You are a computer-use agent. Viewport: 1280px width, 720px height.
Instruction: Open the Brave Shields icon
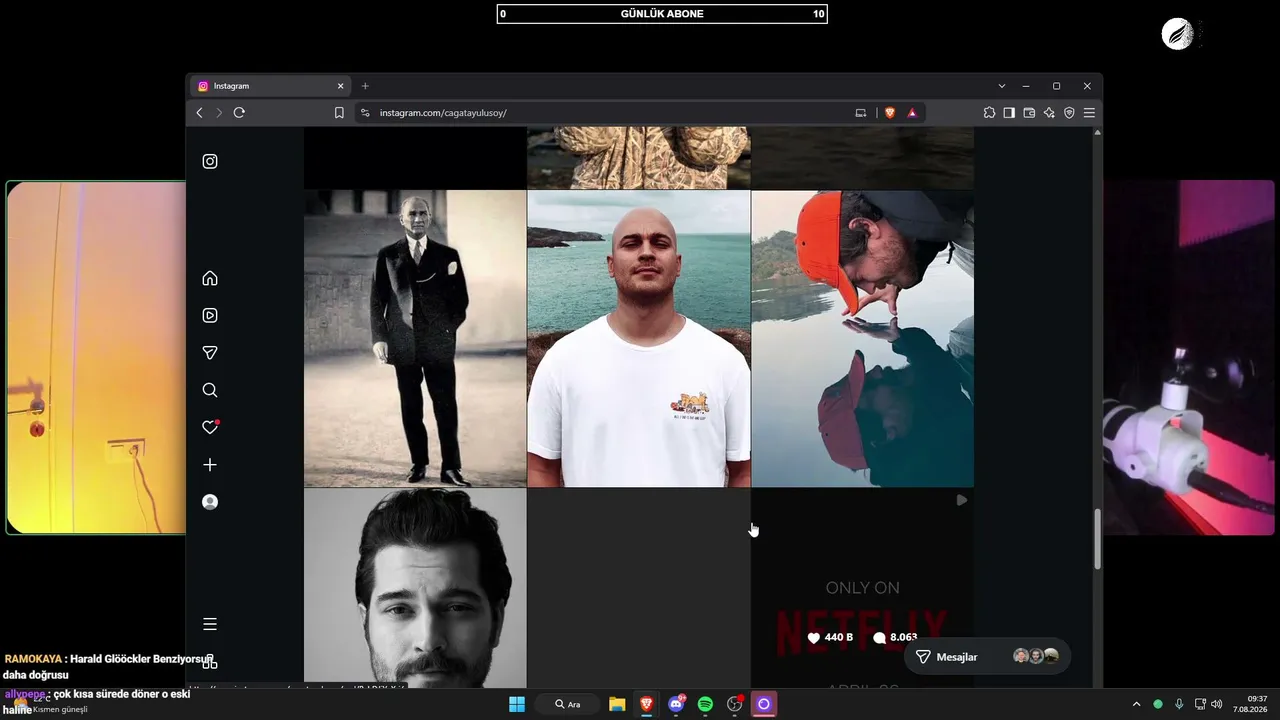[x=890, y=113]
